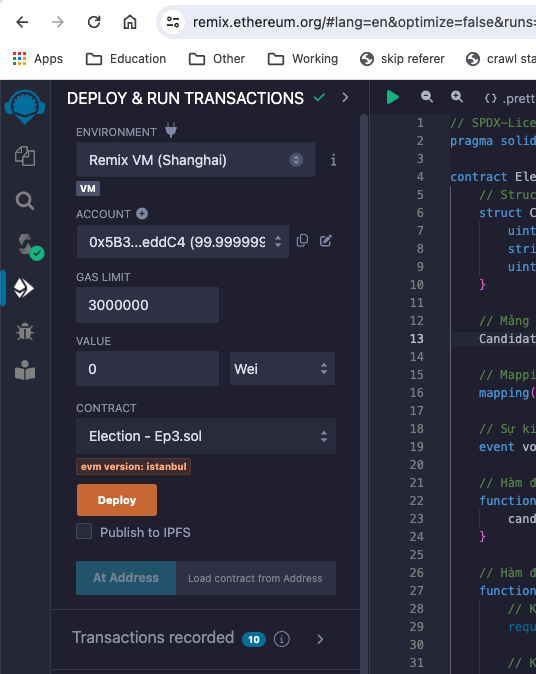Open the Education bookmark folder
The width and height of the screenshot is (536, 674).
126,58
